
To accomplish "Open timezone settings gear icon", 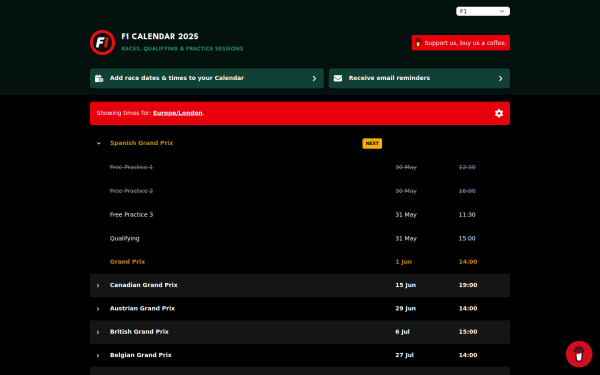I will 499,113.
